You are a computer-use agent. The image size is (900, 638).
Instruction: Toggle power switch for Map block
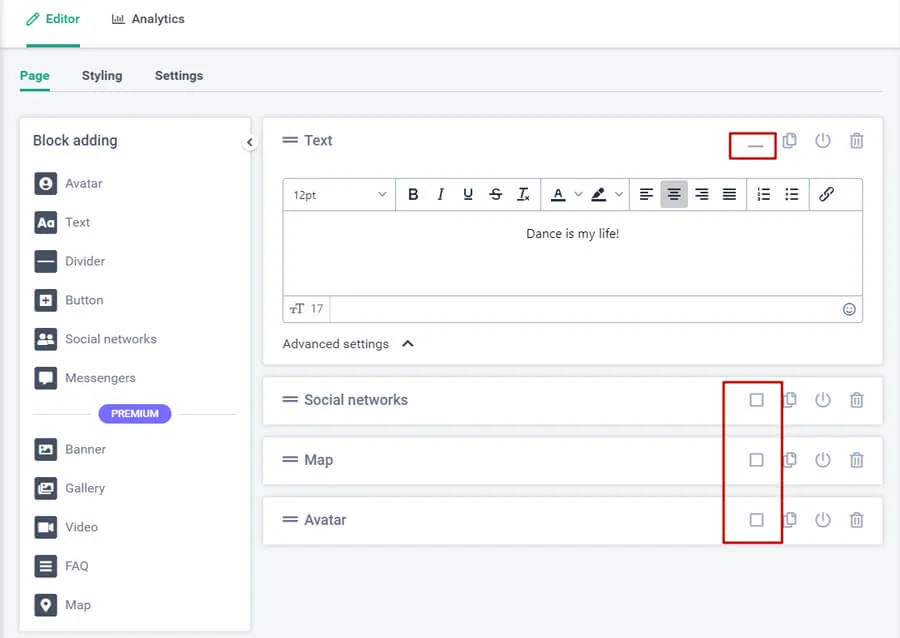click(x=822, y=460)
